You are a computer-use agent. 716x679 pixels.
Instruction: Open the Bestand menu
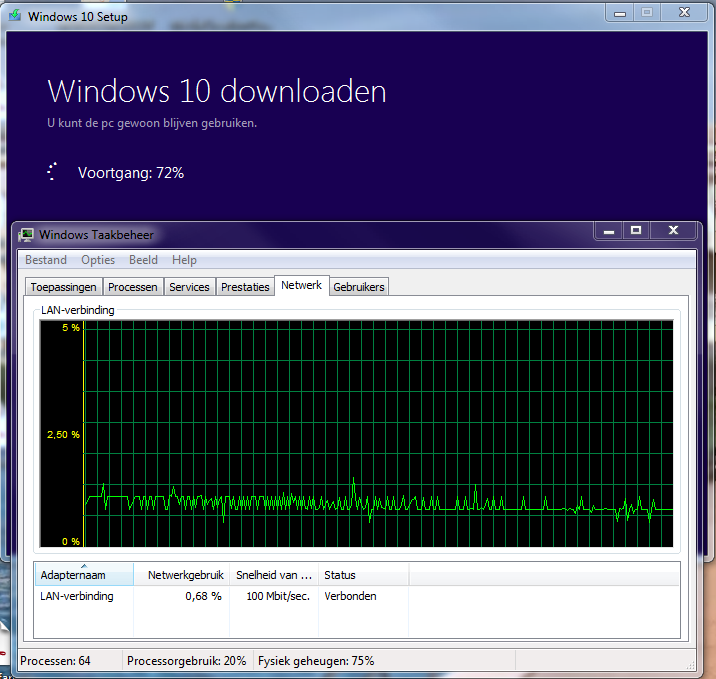pos(46,260)
